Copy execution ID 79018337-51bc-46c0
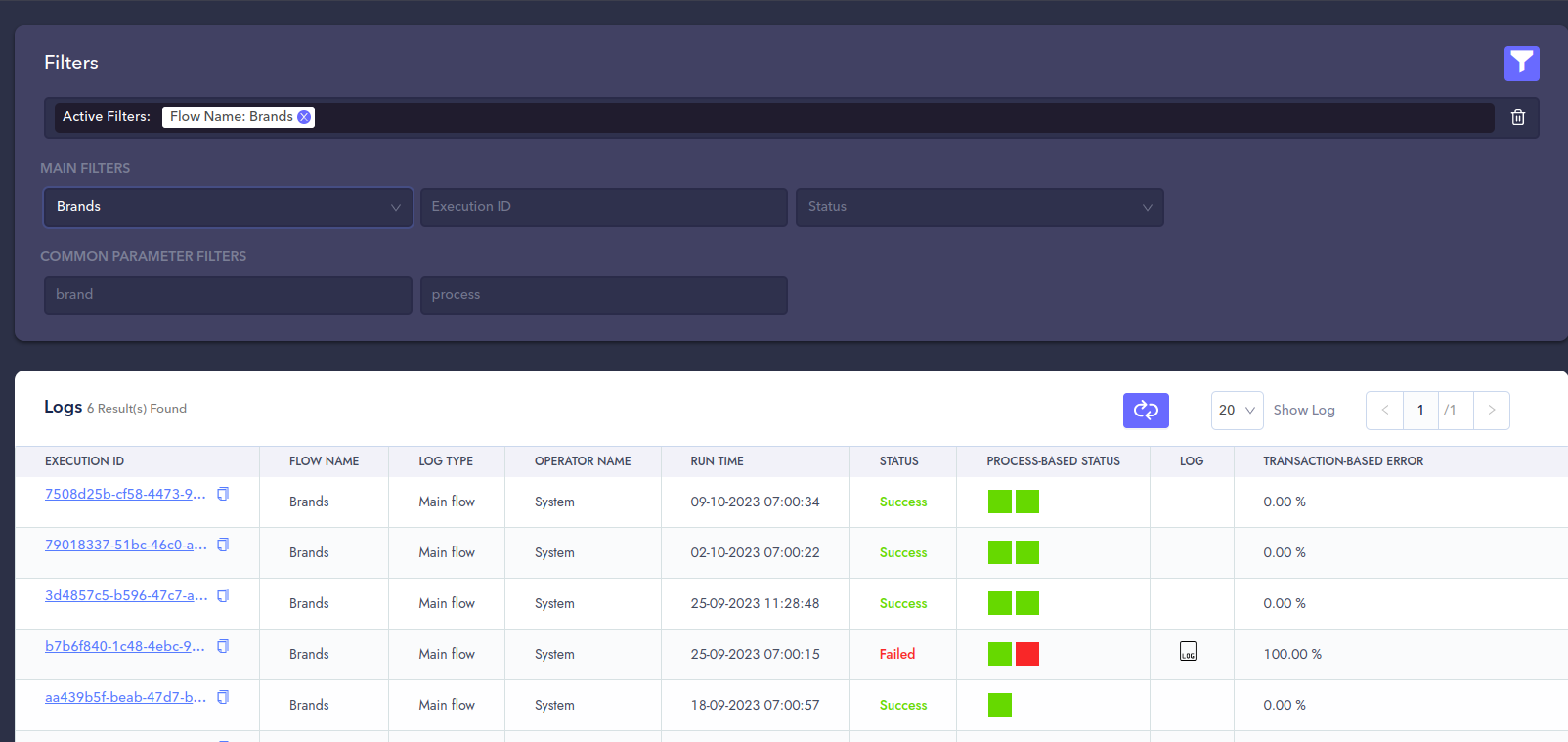The image size is (1568, 742). 223,545
